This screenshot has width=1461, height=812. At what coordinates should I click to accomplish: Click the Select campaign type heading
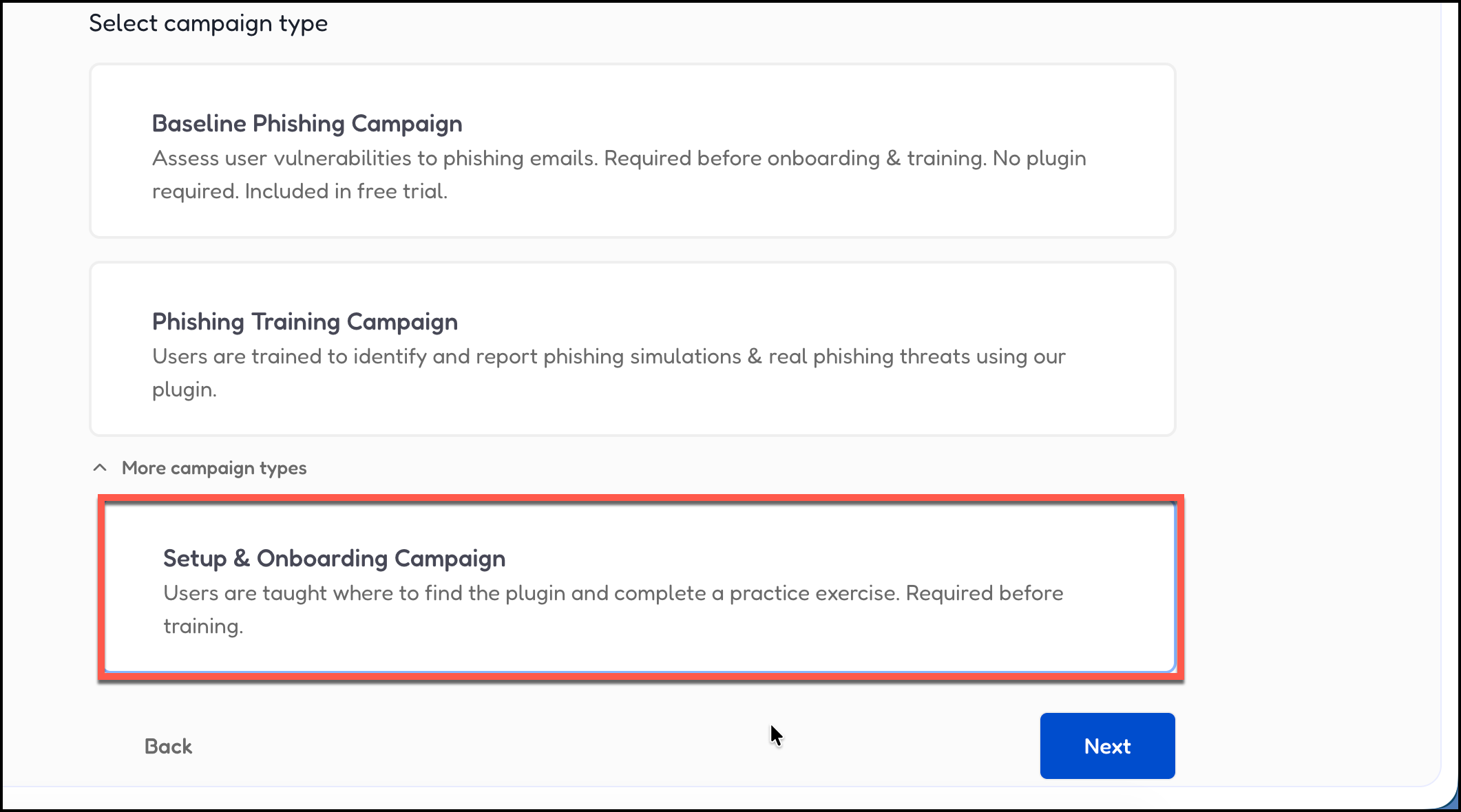pyautogui.click(x=208, y=23)
